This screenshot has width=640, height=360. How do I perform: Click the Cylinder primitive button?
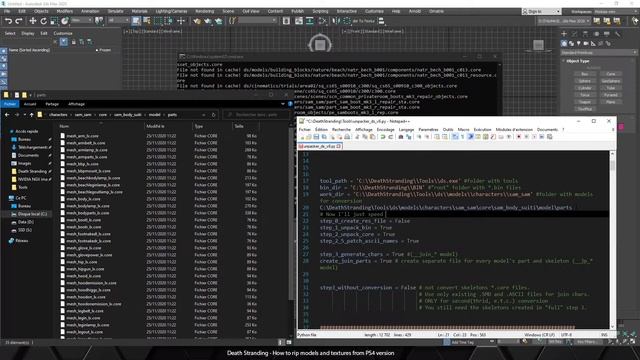[584, 88]
